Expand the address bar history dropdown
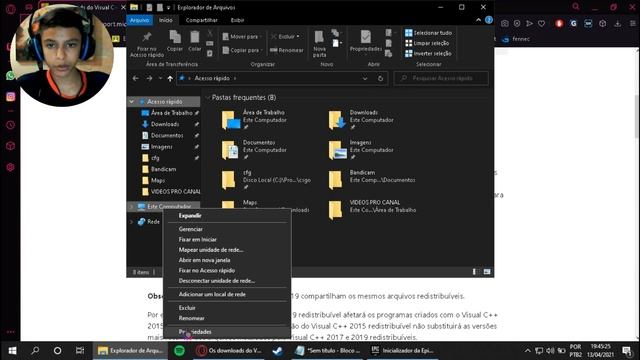The width and height of the screenshot is (640, 360). (365, 78)
